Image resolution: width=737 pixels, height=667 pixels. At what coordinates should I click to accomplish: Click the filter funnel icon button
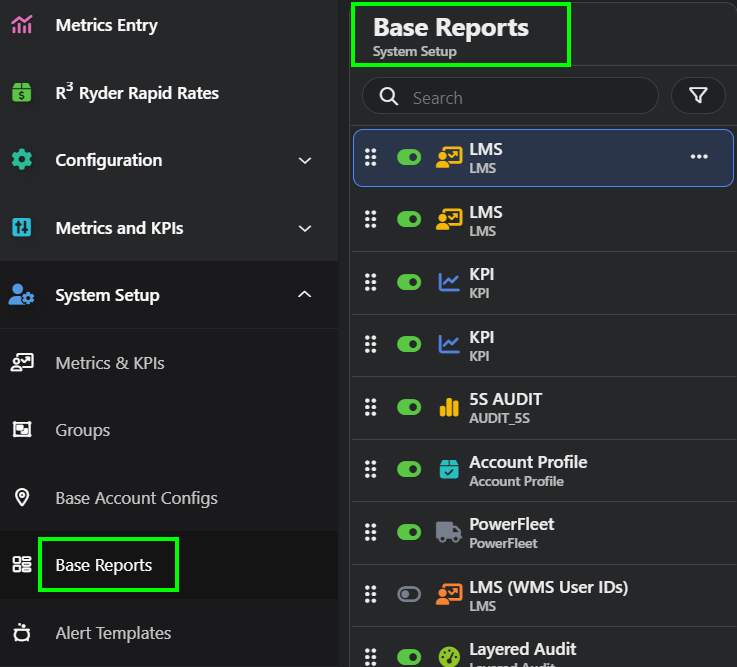699,96
